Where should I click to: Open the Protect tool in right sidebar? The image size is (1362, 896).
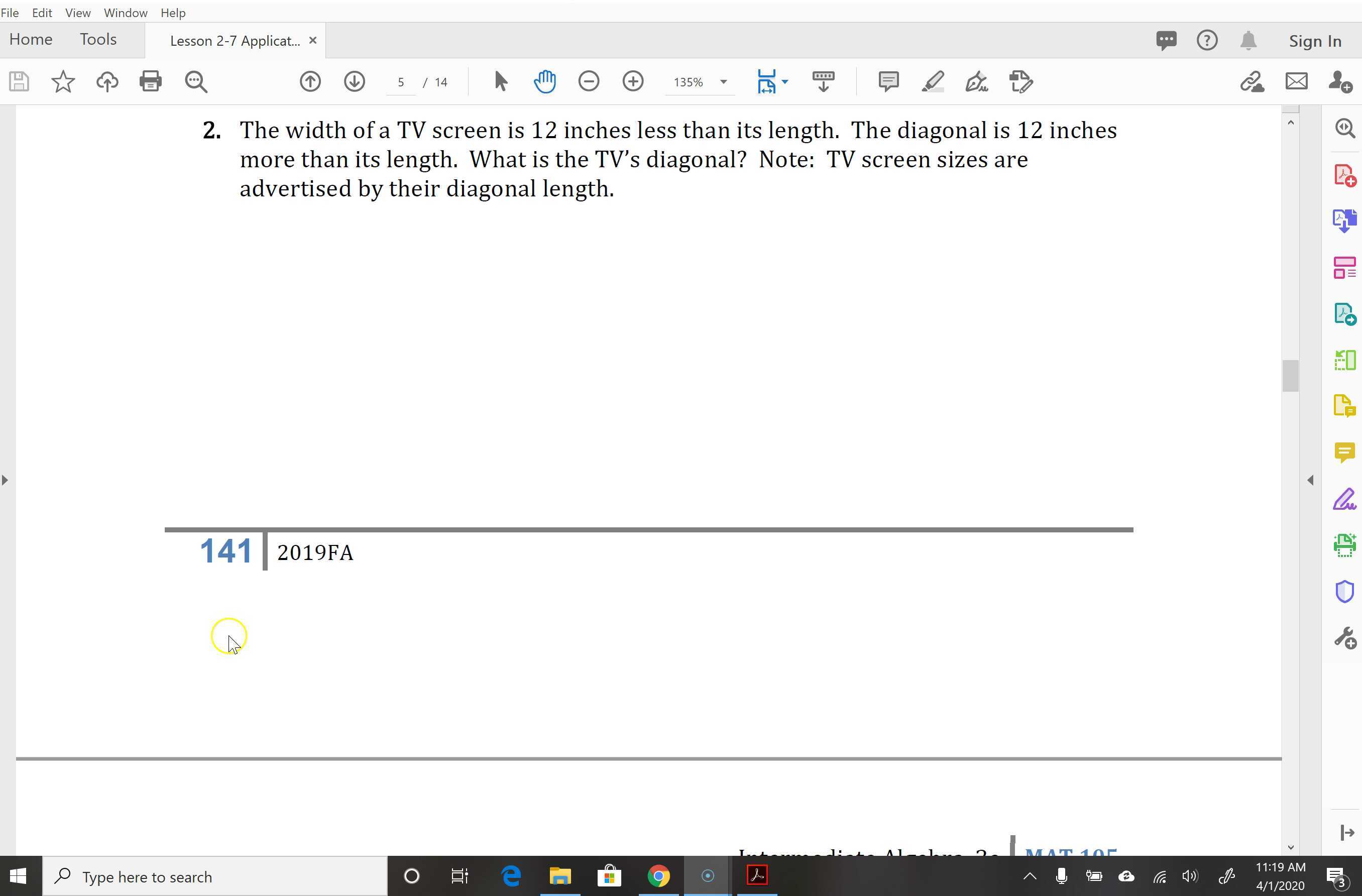(x=1345, y=592)
